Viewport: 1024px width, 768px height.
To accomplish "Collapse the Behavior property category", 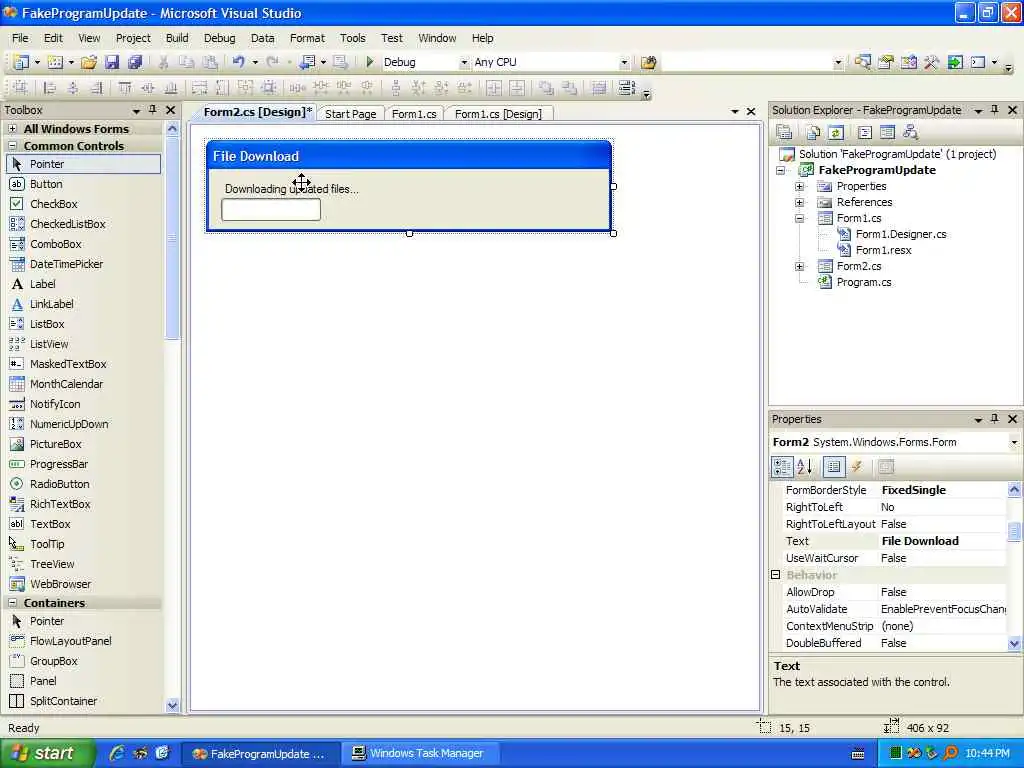I will tap(776, 575).
